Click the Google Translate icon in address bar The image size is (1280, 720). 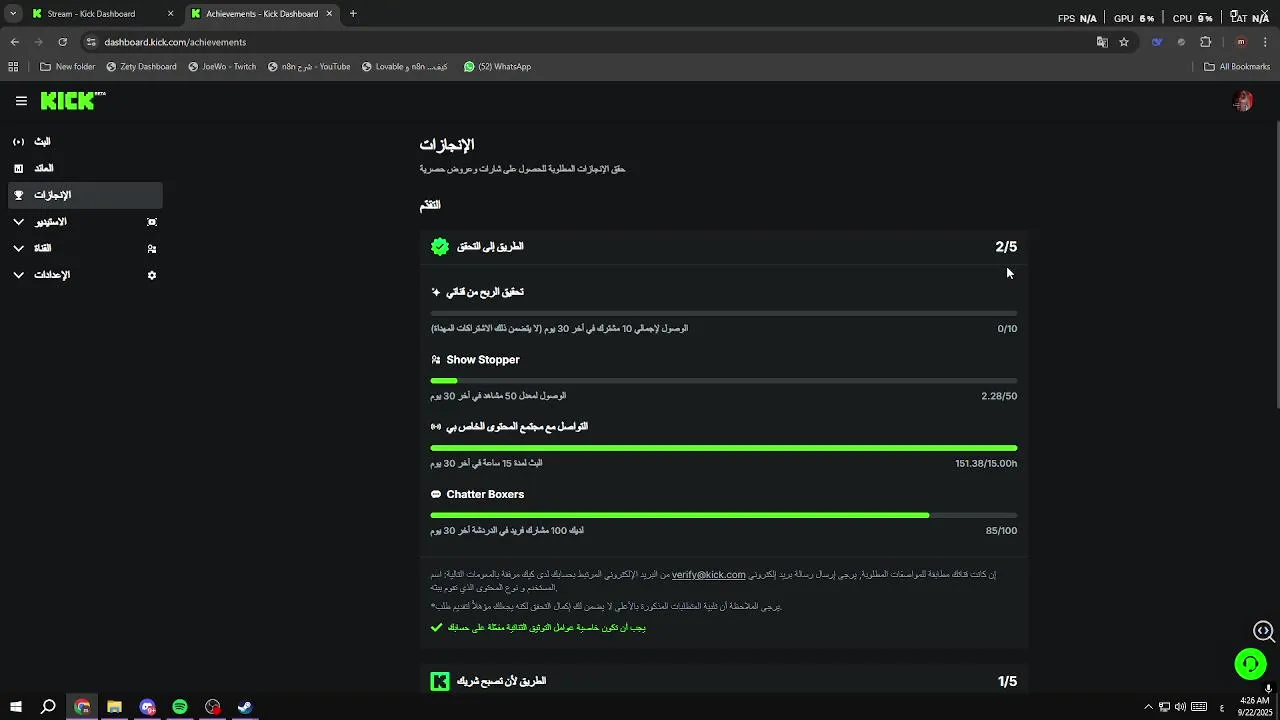tap(1102, 42)
